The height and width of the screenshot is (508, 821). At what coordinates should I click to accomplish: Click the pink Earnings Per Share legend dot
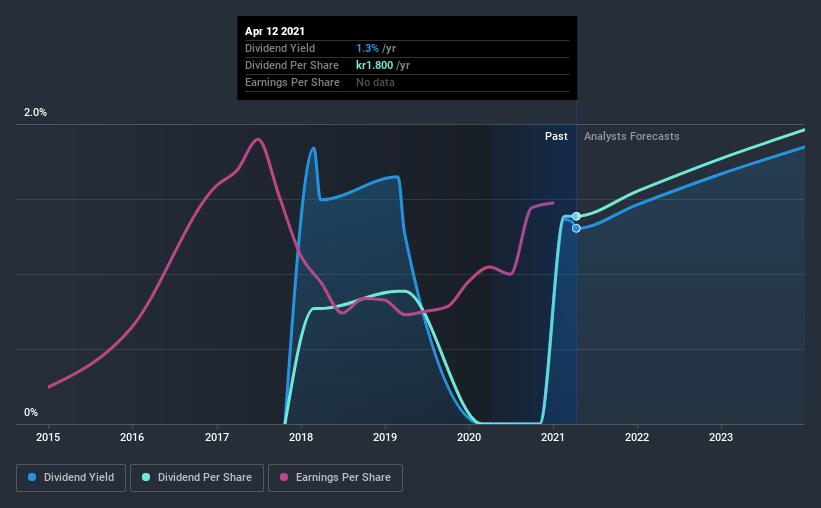tap(284, 477)
